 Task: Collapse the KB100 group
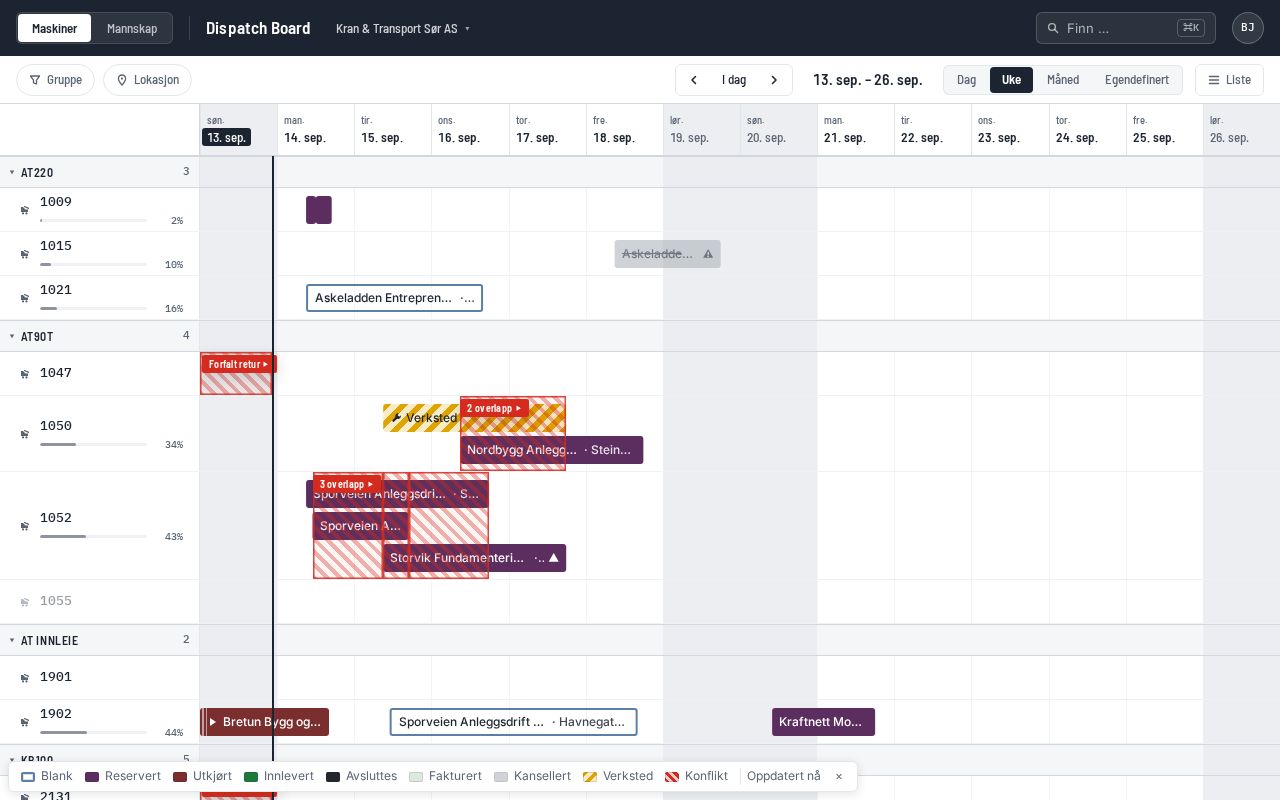[12, 759]
